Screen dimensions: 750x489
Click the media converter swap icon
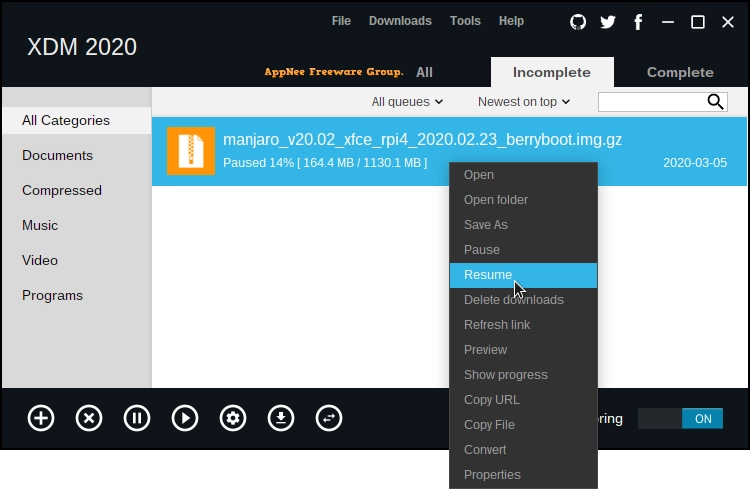click(x=329, y=418)
